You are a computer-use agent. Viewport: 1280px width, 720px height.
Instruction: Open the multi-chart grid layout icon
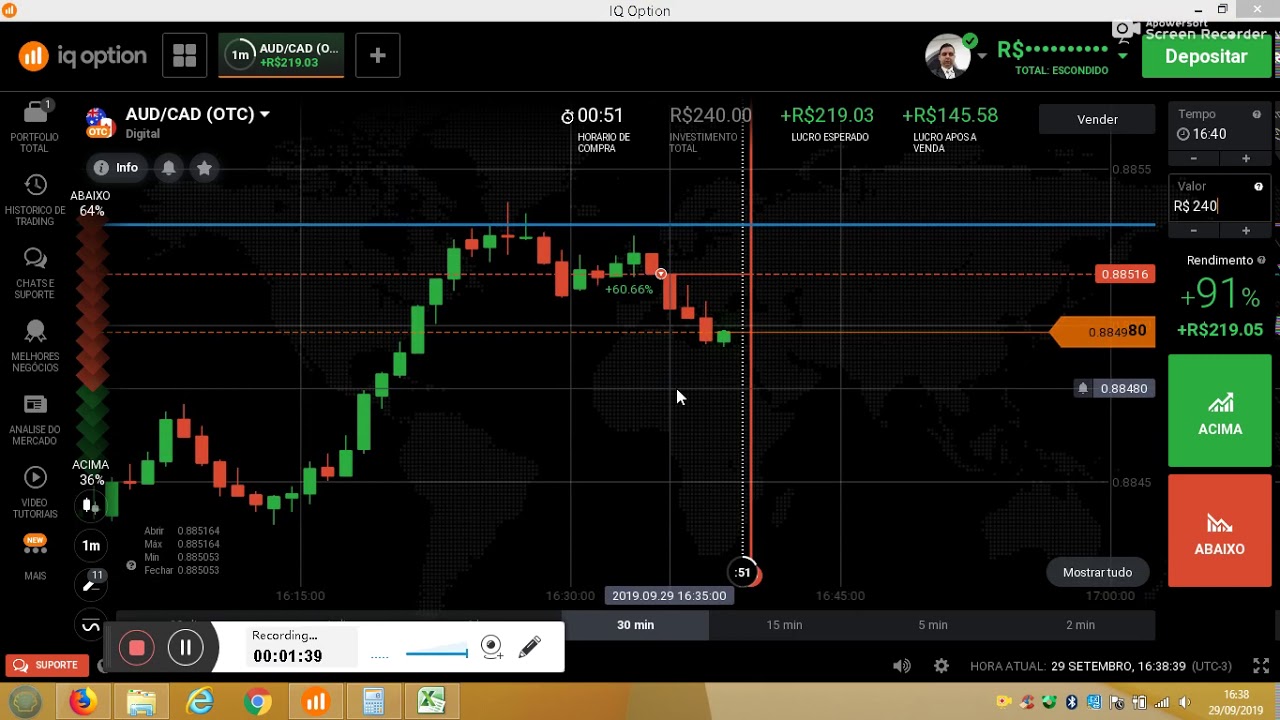point(184,56)
